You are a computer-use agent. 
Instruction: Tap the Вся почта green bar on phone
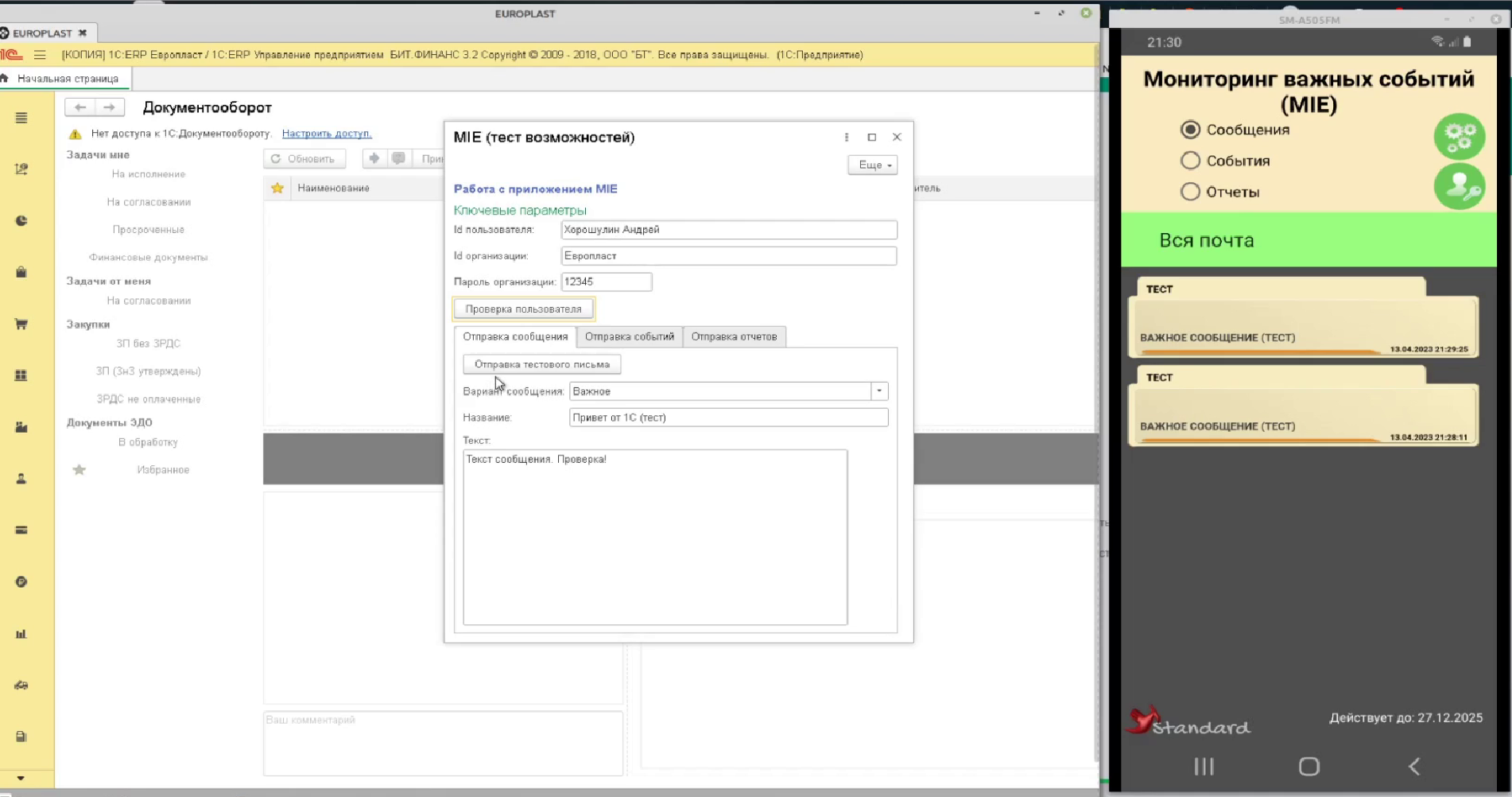point(1308,240)
